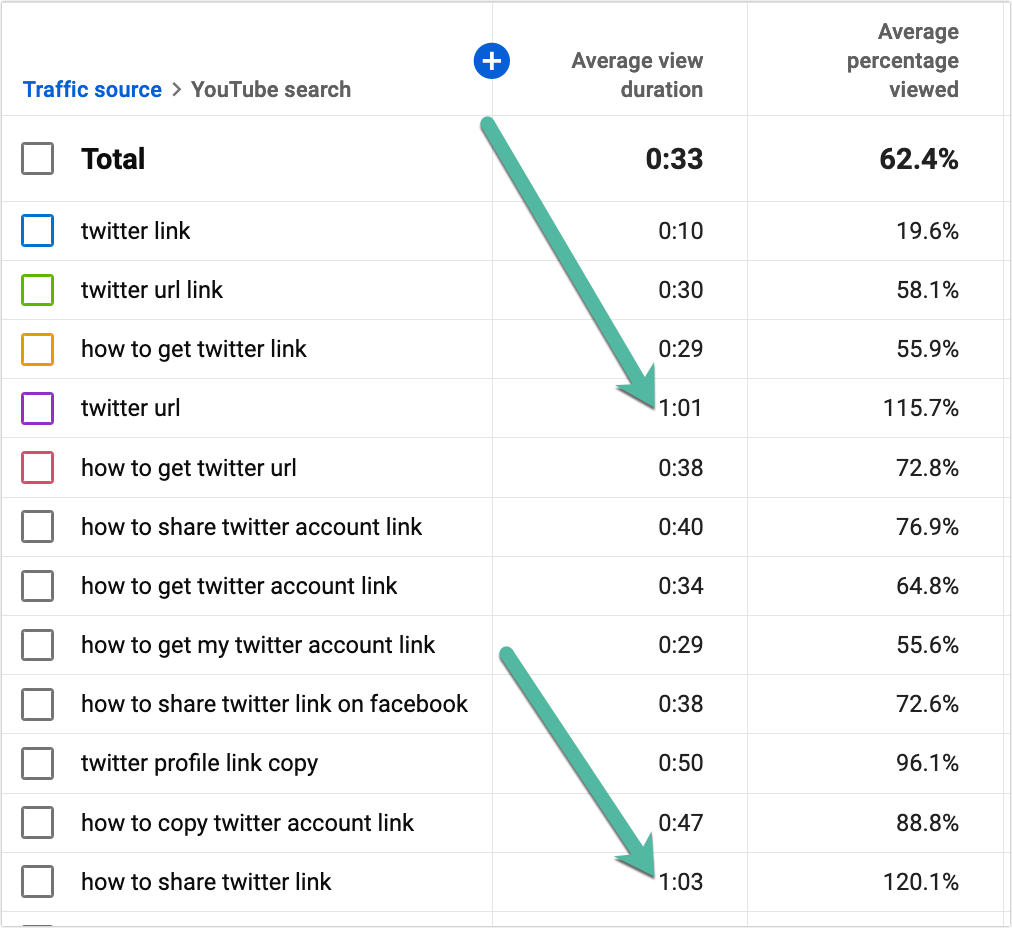The image size is (1012, 928).
Task: Sort by Average view duration column header
Action: tap(637, 75)
